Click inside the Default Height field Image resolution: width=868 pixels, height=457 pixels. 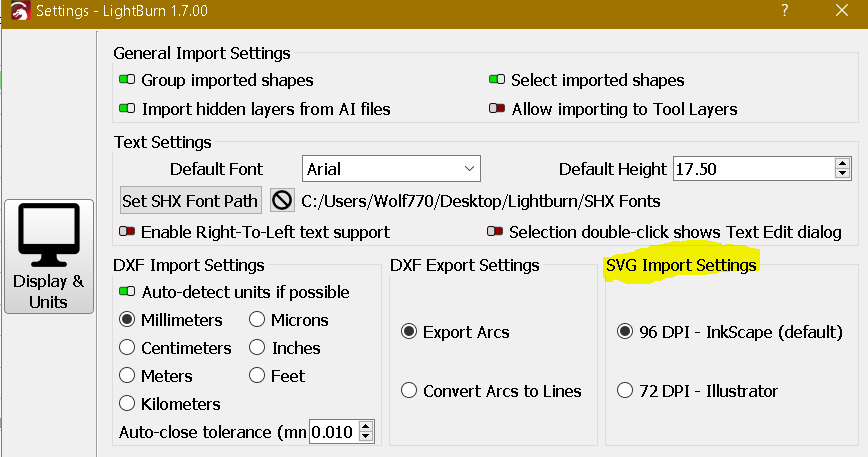(x=753, y=169)
